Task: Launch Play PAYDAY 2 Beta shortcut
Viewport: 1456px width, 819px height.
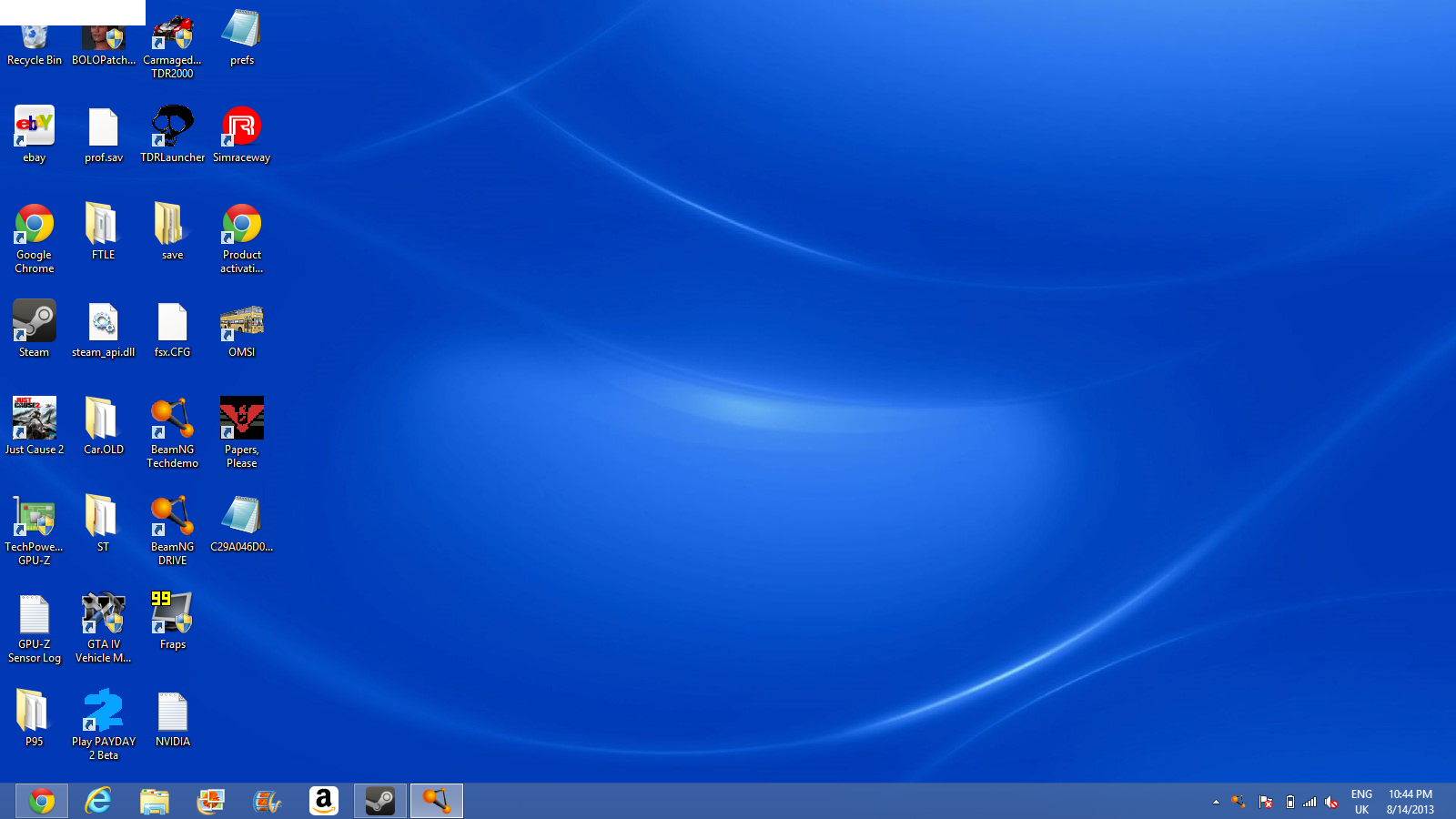Action: pos(104,725)
